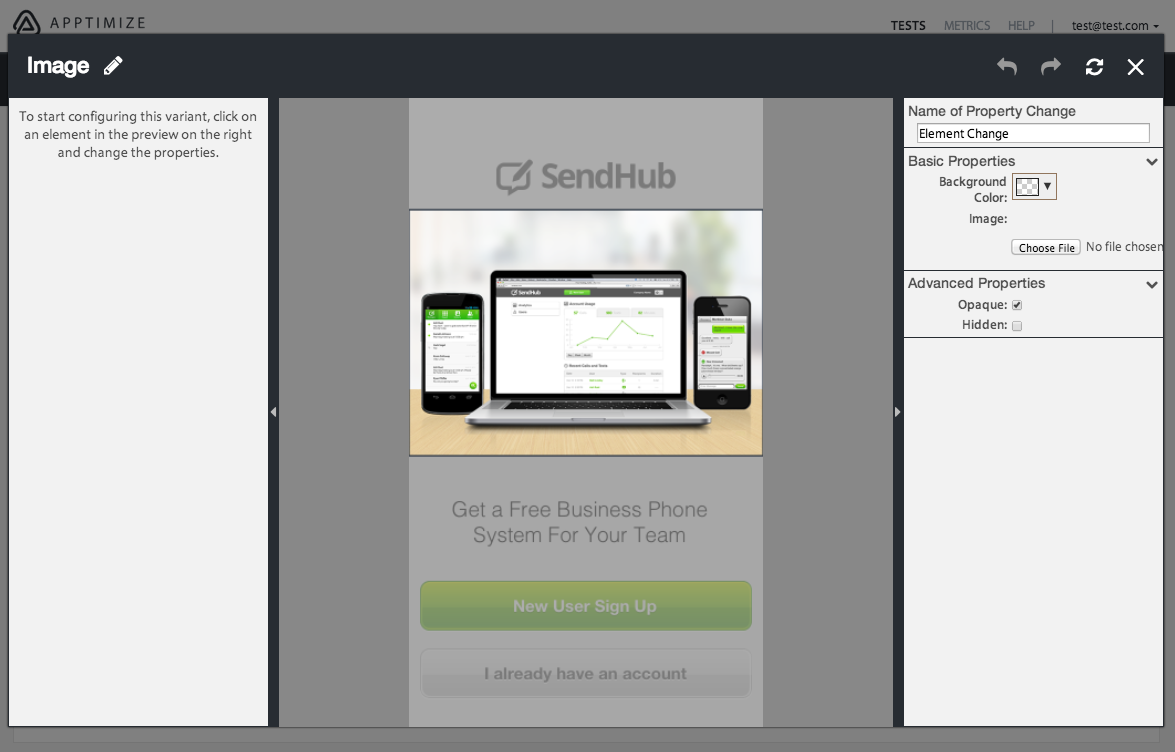Click the Image dialog title
1175x752 pixels.
(58, 66)
